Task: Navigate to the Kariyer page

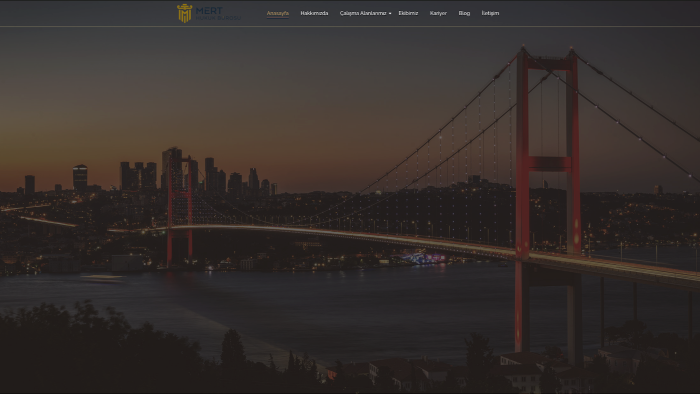Action: (x=438, y=13)
